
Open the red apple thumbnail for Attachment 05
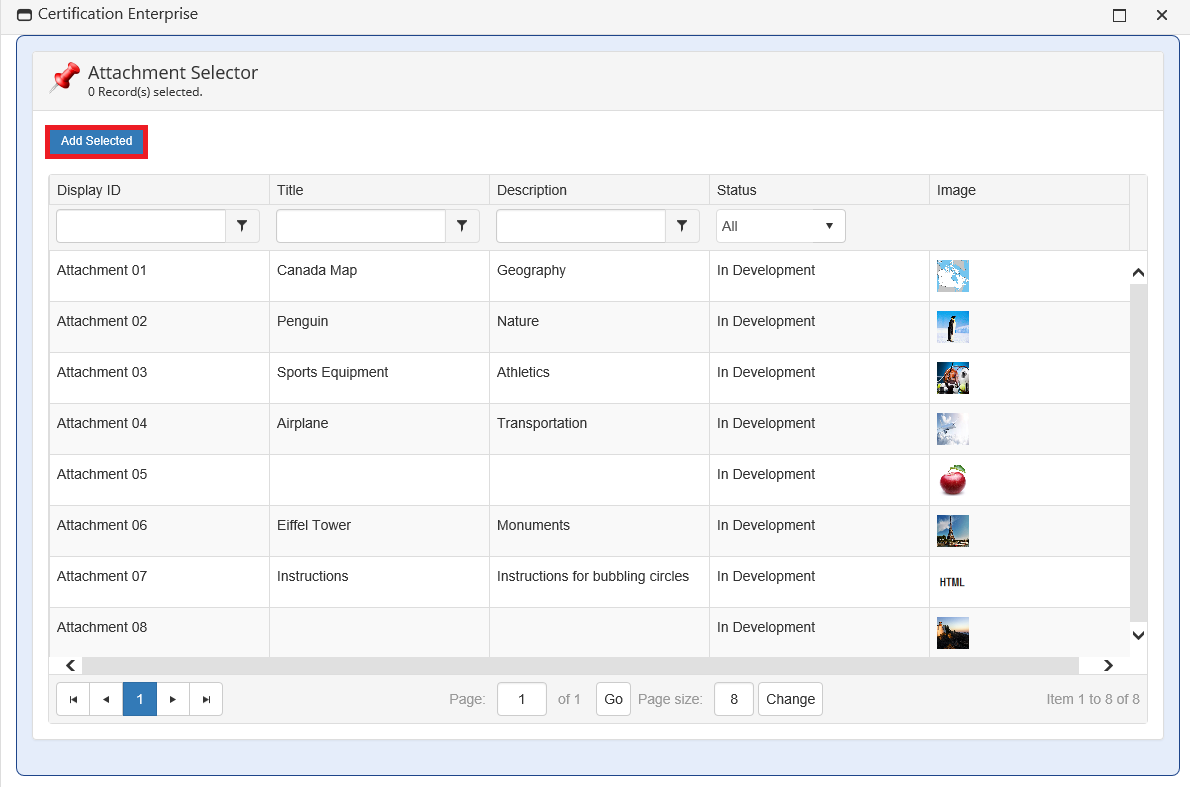tap(952, 480)
